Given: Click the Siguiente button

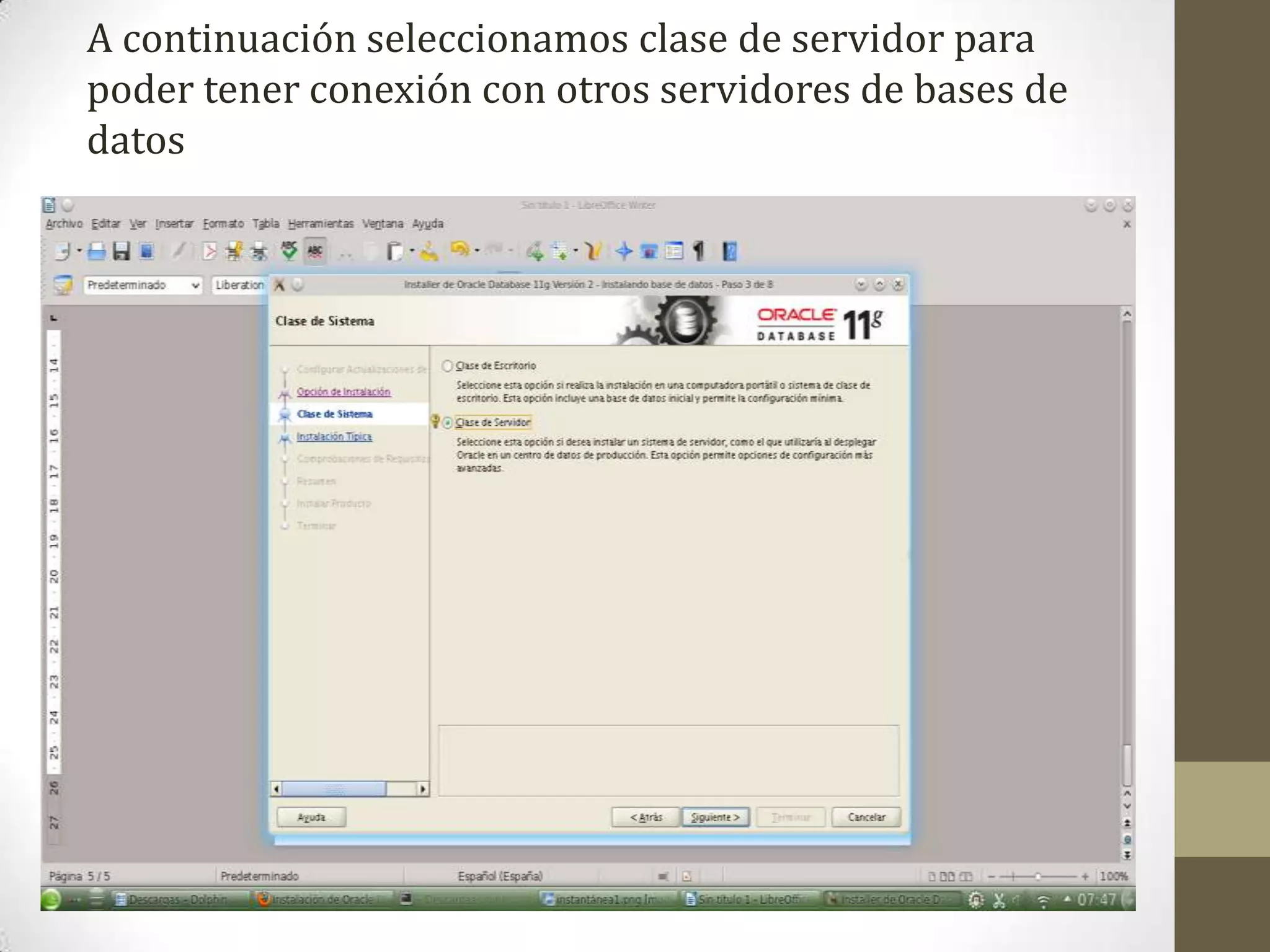Looking at the screenshot, I should [x=716, y=817].
